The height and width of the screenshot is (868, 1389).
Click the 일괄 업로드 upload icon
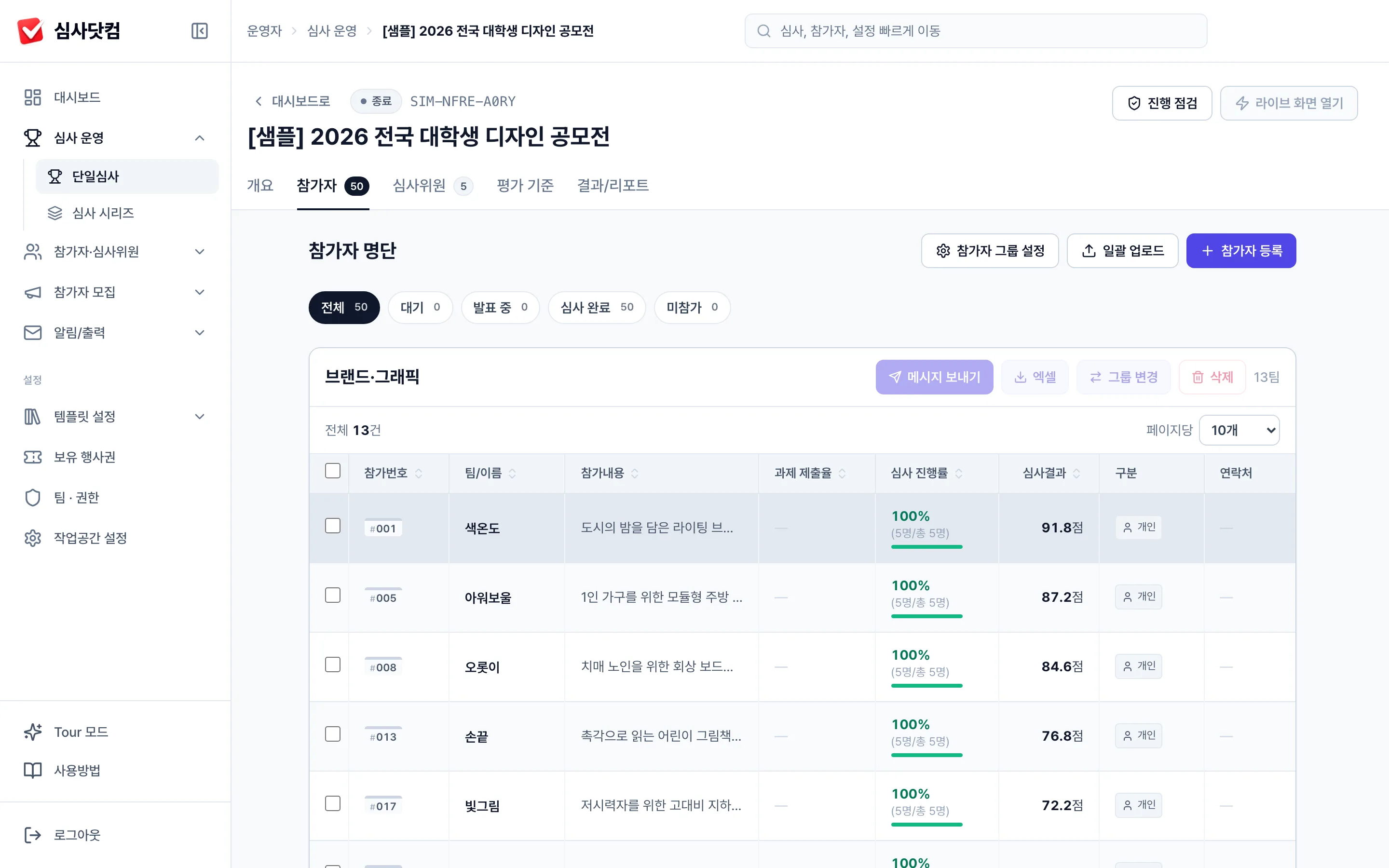1089,251
